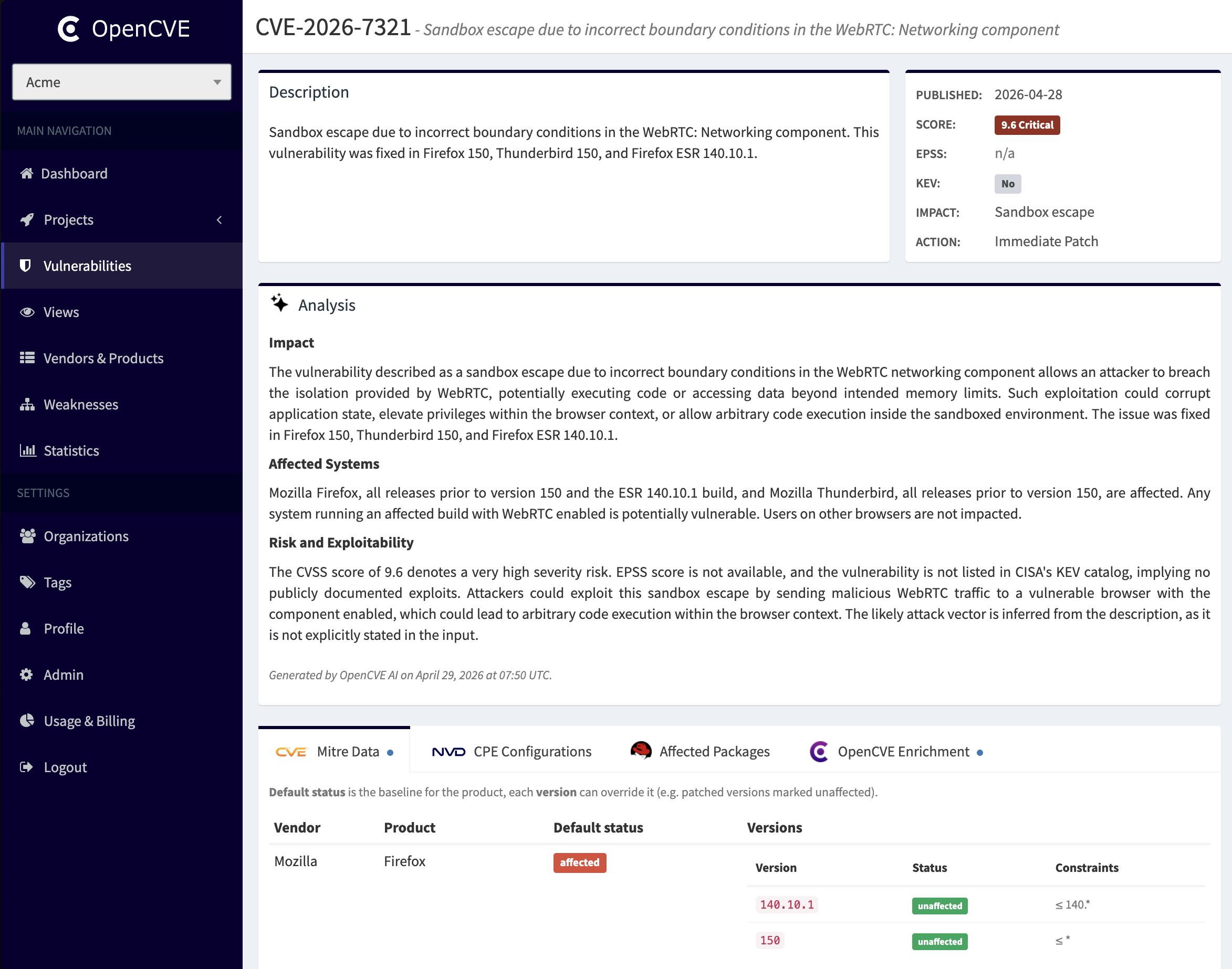Screen dimensions: 1232x969
Task: Click the Vendors & Products list icon
Action: (x=27, y=358)
